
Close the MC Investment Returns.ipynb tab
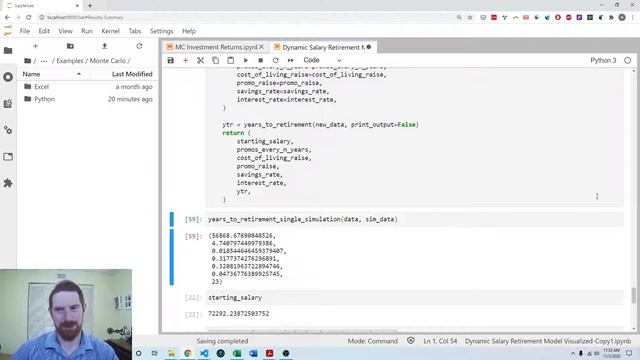click(262, 47)
